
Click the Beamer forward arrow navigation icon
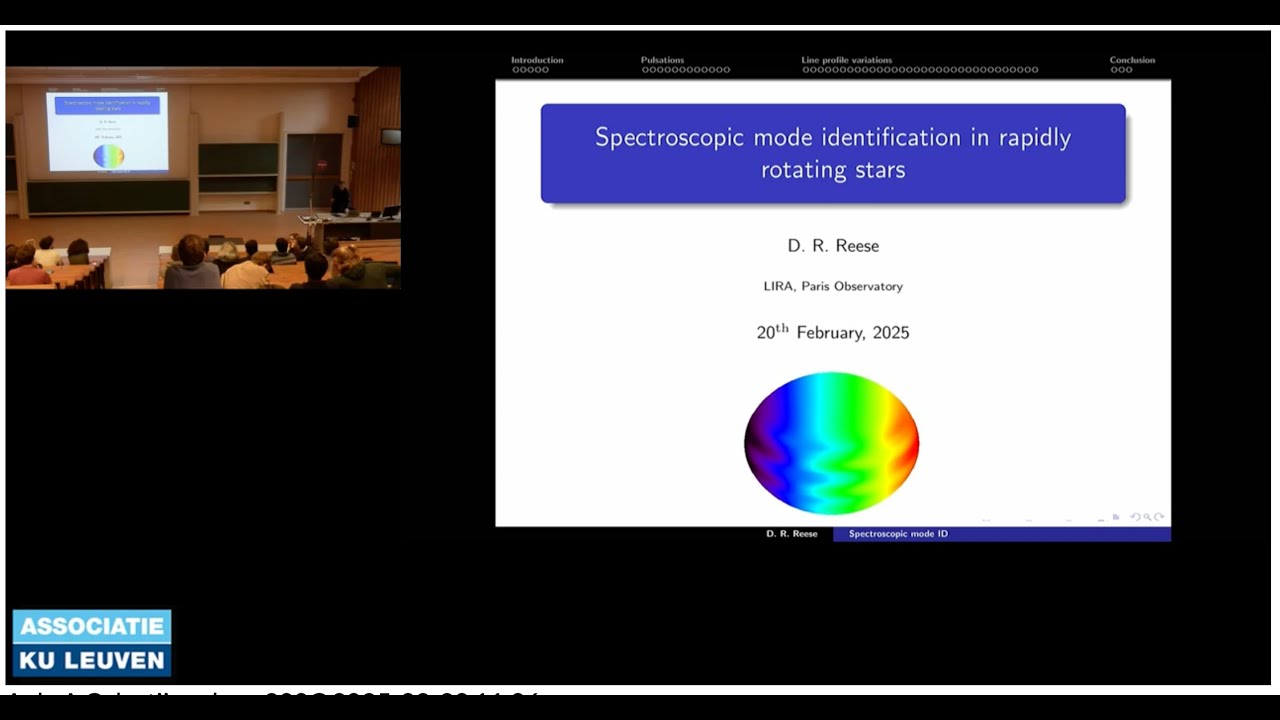pos(1160,517)
